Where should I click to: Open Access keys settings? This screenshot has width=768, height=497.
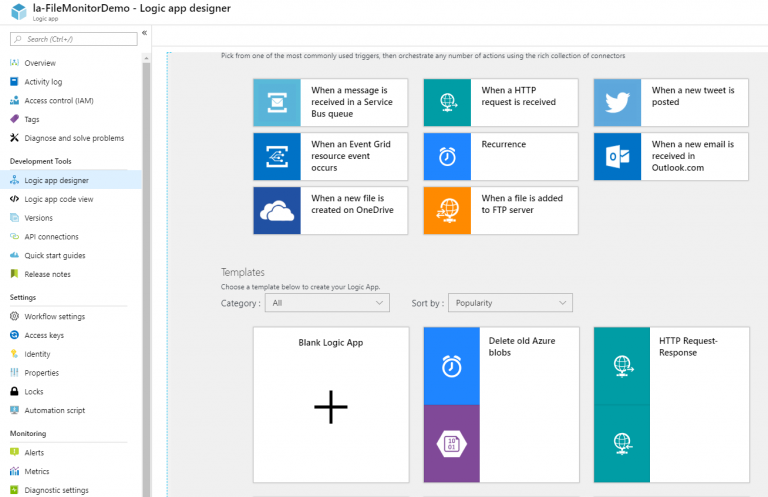click(44, 335)
